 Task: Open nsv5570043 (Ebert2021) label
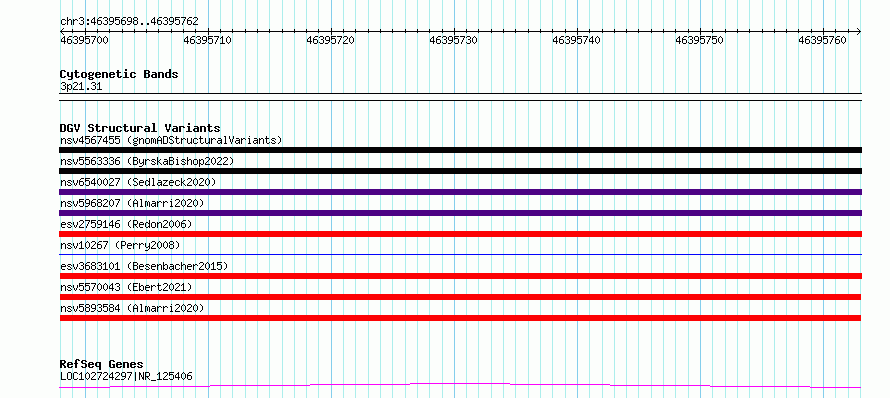click(126, 287)
